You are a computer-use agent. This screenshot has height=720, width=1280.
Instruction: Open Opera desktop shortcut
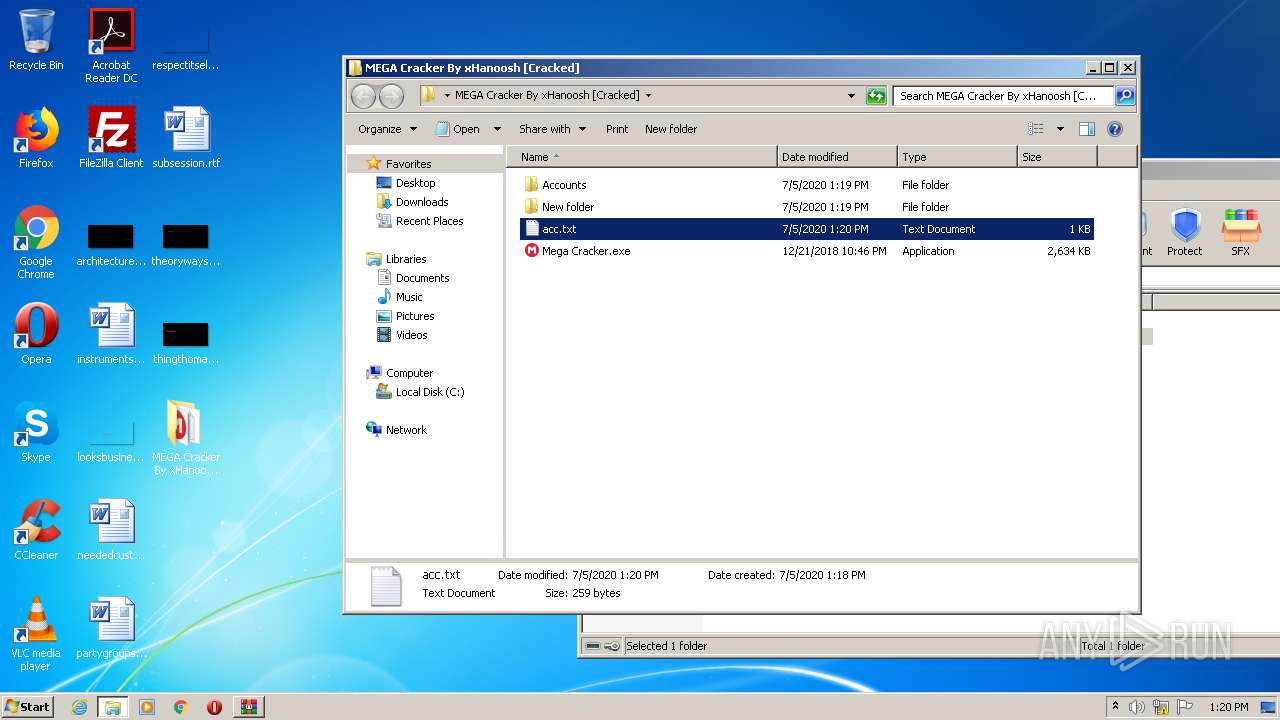click(x=36, y=334)
